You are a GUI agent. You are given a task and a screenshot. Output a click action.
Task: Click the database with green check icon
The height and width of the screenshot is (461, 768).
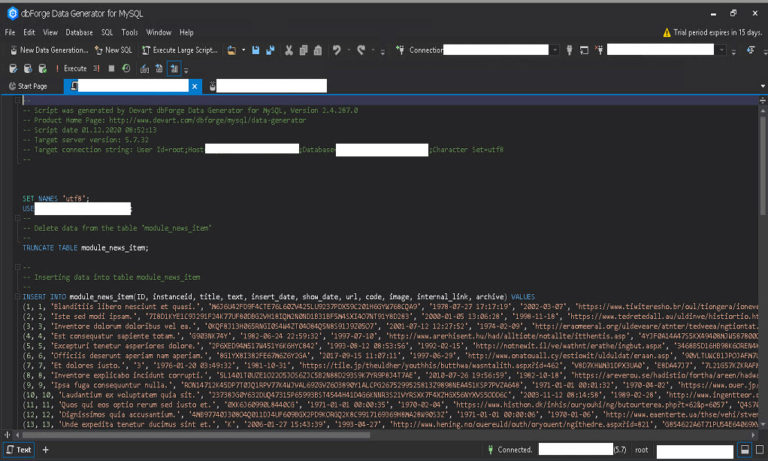pos(43,69)
